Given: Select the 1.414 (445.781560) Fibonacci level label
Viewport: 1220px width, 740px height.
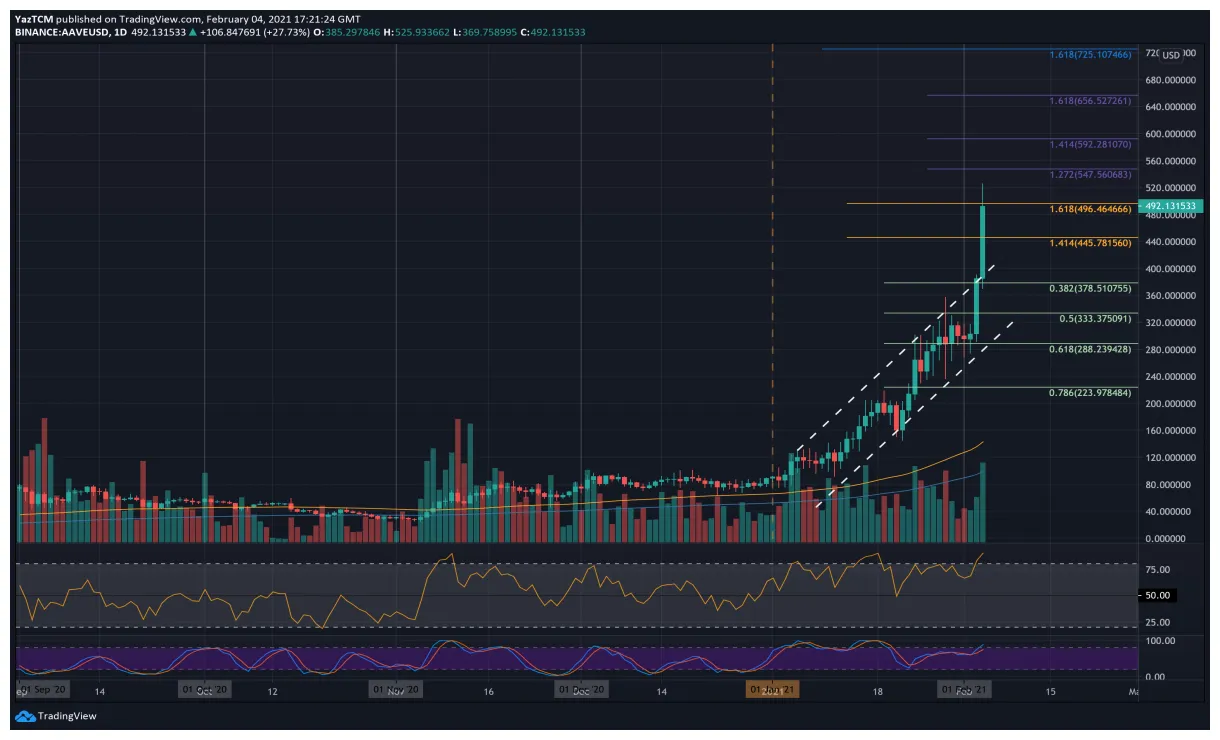Looking at the screenshot, I should [1091, 243].
